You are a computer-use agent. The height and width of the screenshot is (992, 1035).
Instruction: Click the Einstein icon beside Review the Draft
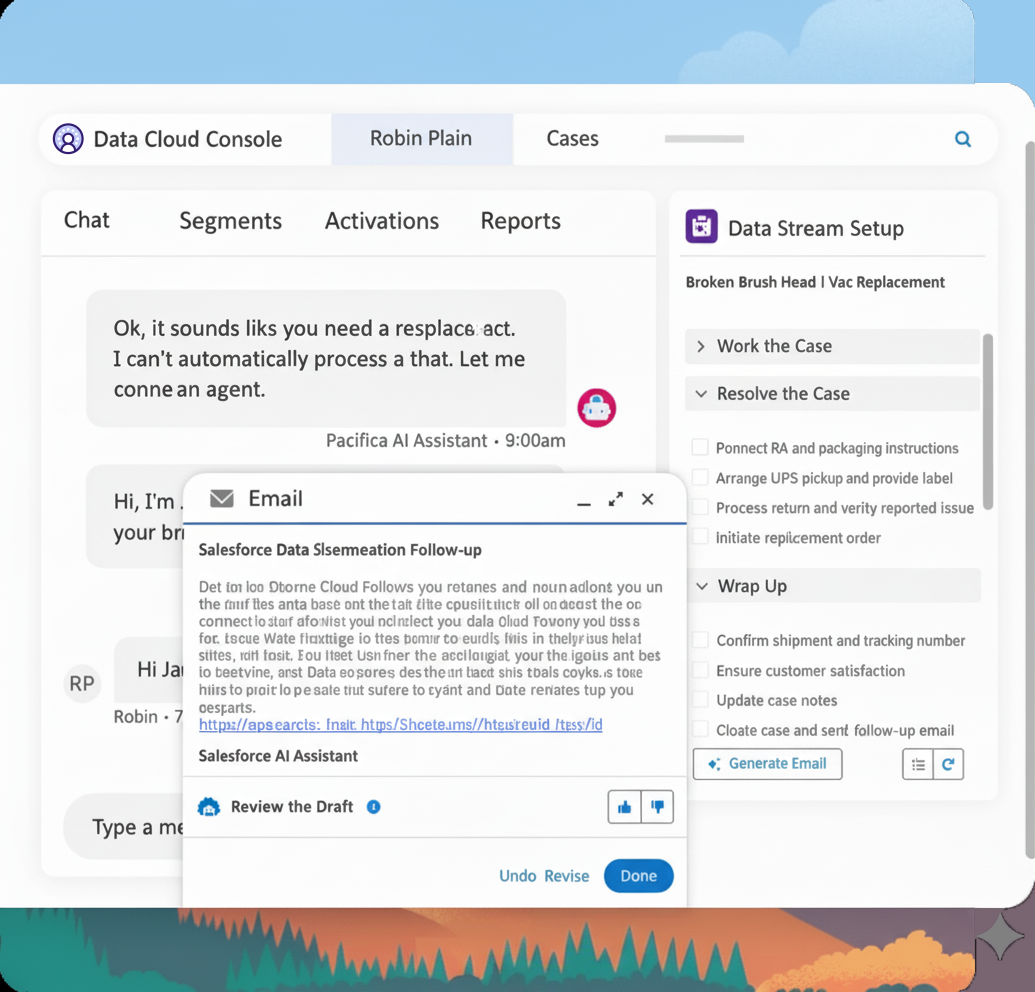[x=209, y=807]
